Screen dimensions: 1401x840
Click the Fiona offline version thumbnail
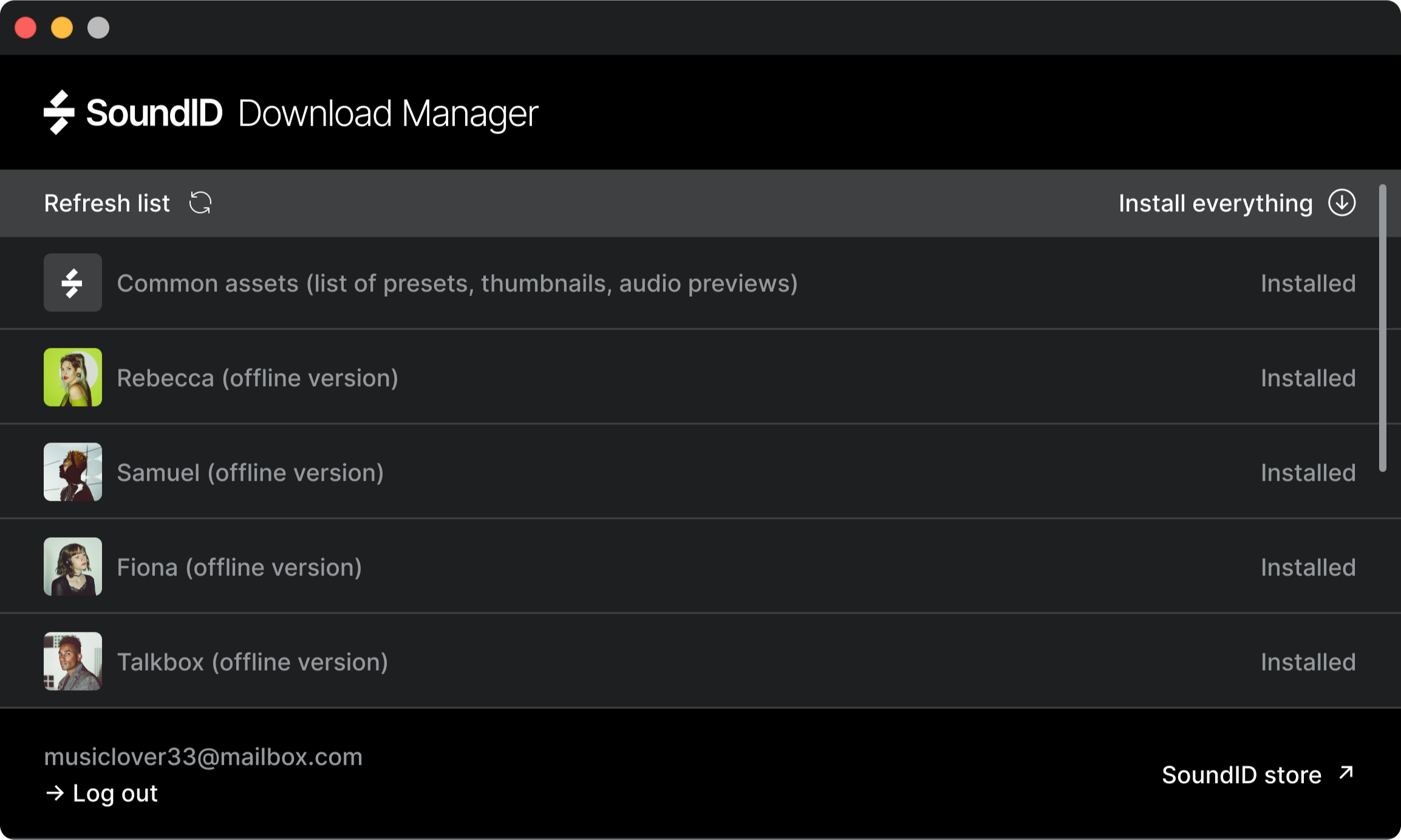[x=73, y=566]
